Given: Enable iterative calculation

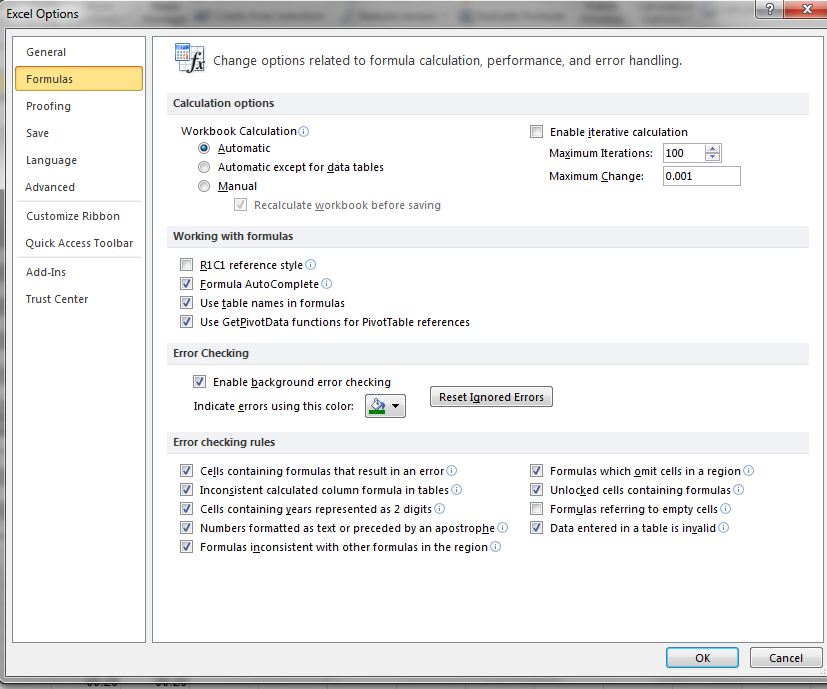Looking at the screenshot, I should (x=536, y=131).
